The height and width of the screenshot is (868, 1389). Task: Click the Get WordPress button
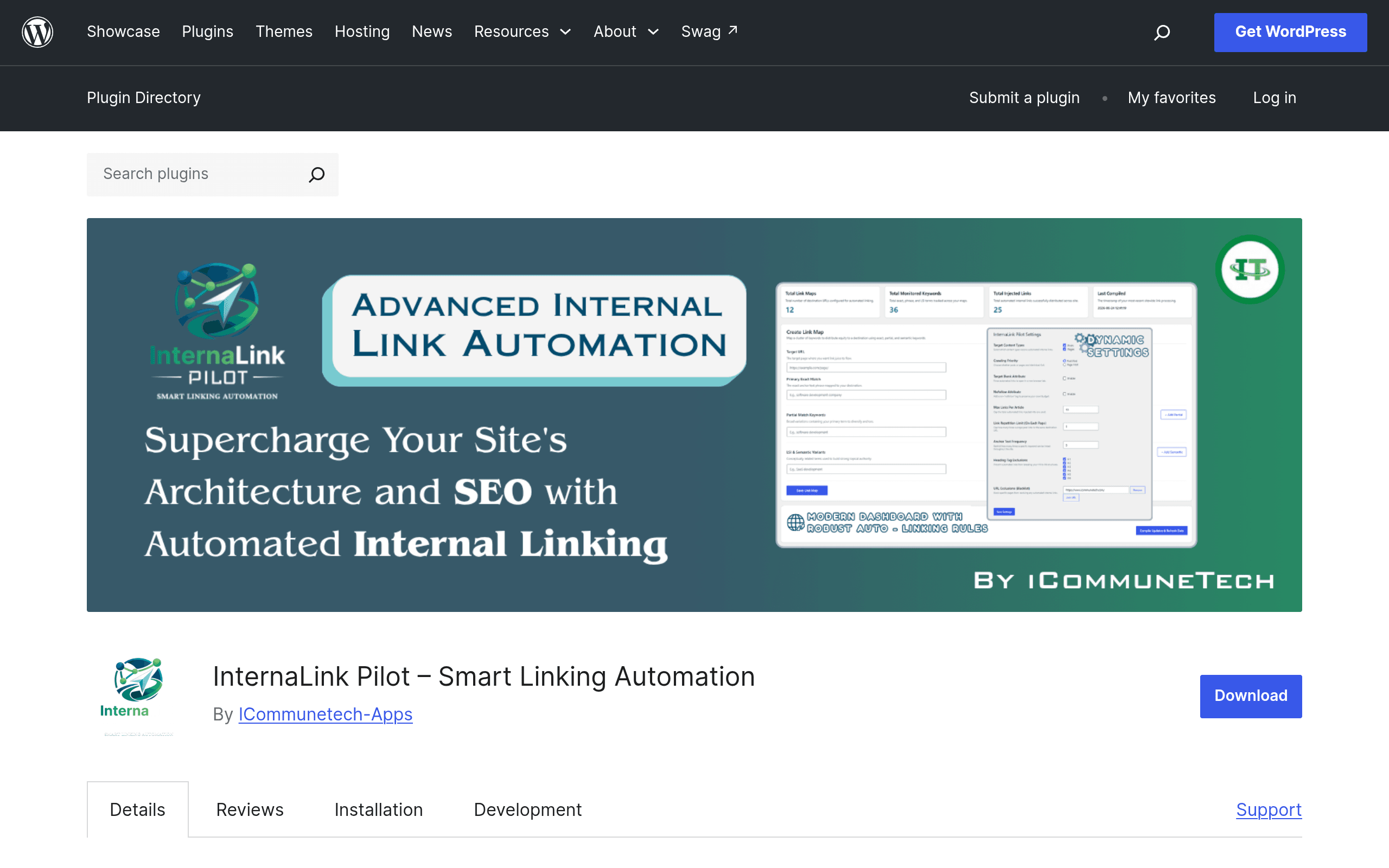[1290, 32]
